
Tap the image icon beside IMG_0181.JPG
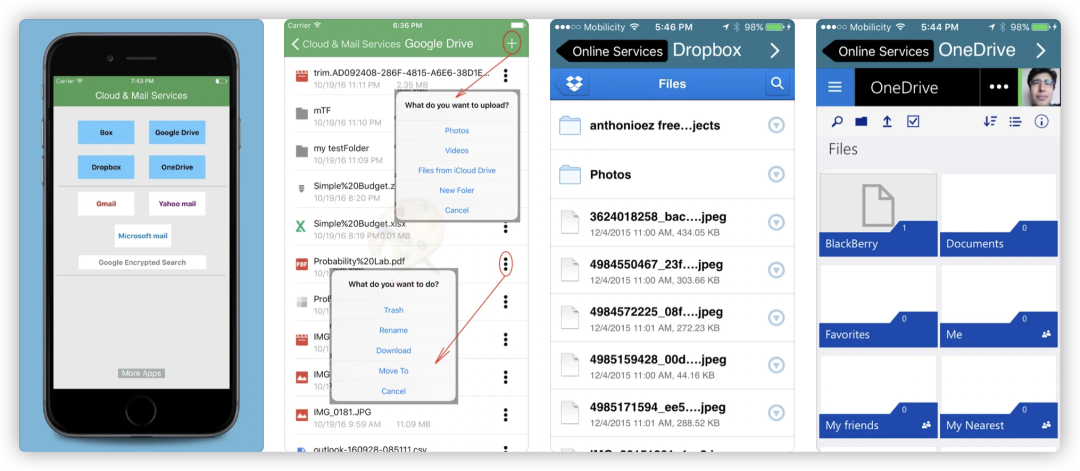point(302,415)
